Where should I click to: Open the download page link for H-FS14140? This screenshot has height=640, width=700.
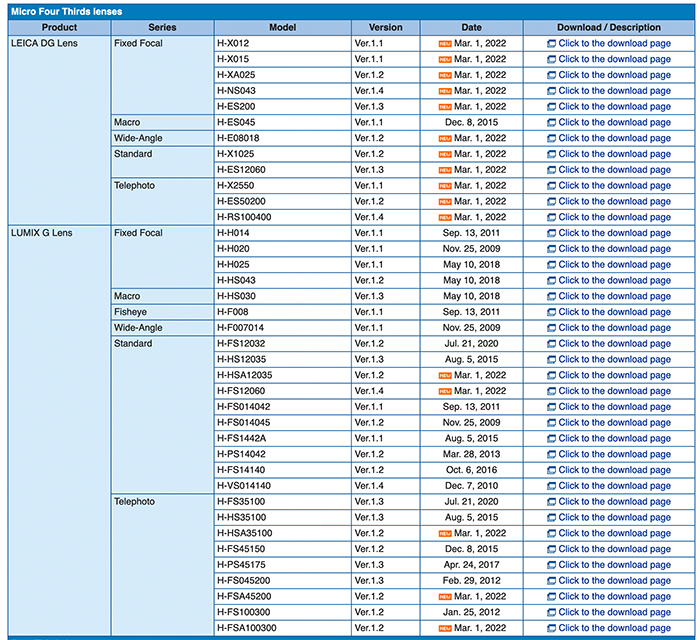(614, 470)
